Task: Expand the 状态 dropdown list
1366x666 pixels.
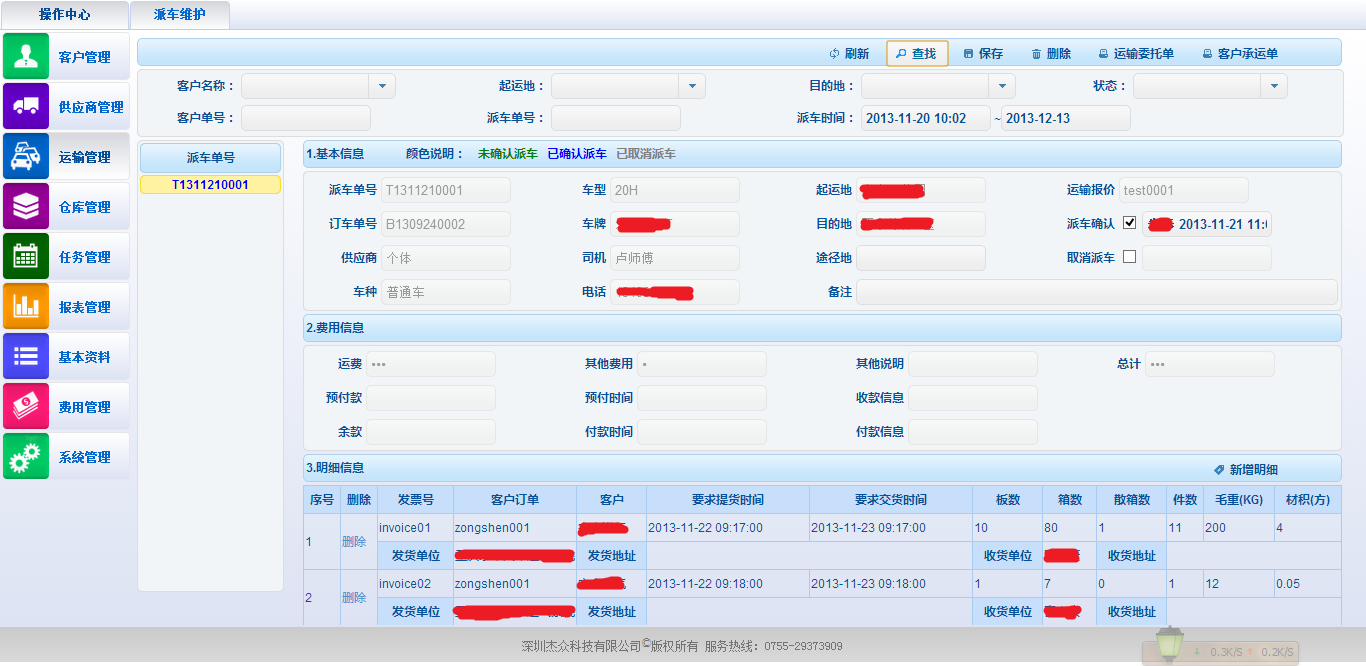Action: click(x=1274, y=87)
